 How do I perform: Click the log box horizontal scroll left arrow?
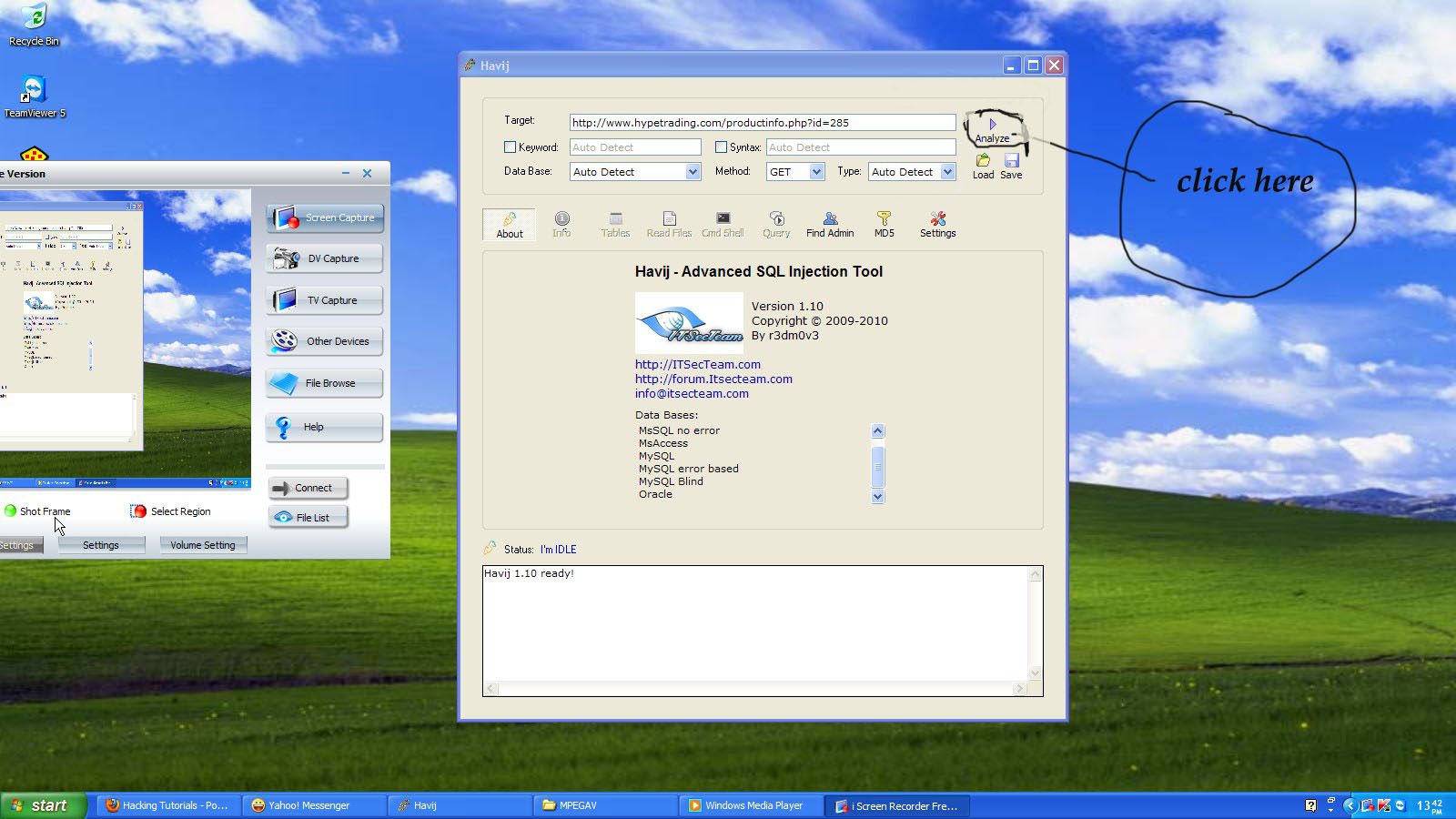point(491,689)
